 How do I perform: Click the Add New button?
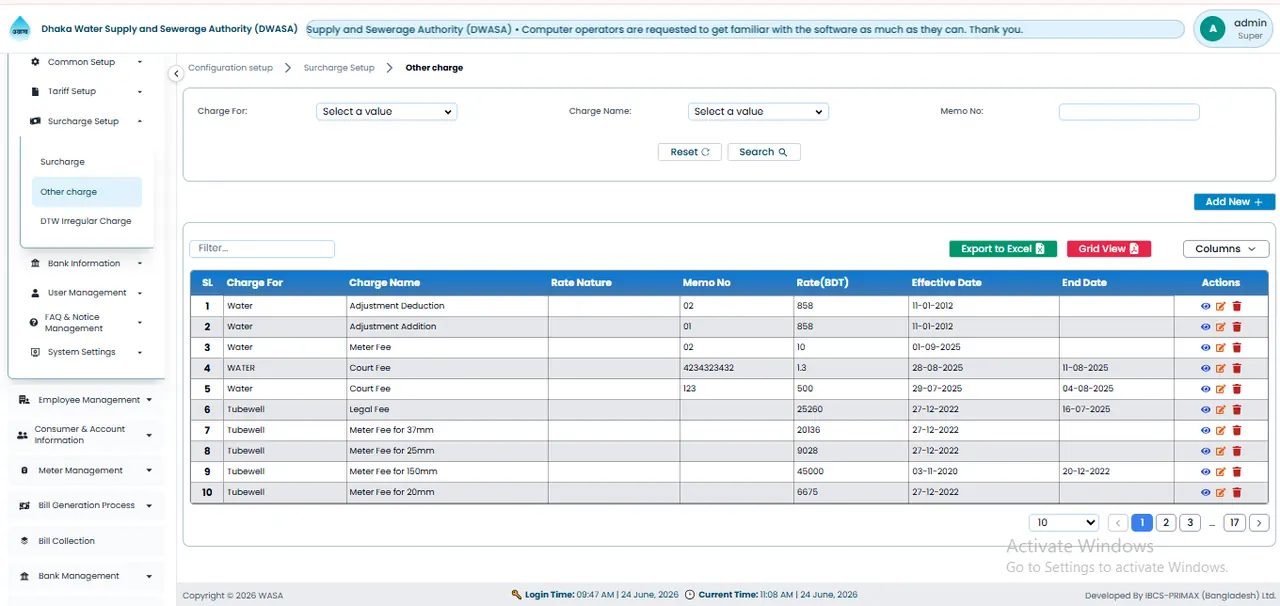[1234, 202]
